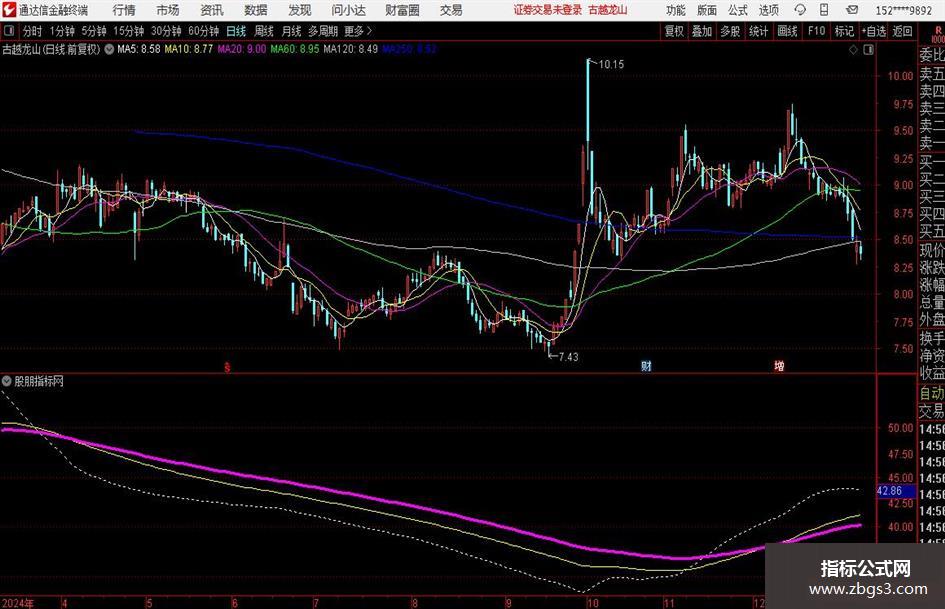Image resolution: width=945 pixels, height=609 pixels.
Task: Click the MA10: 8.77 label
Action: 189,49
